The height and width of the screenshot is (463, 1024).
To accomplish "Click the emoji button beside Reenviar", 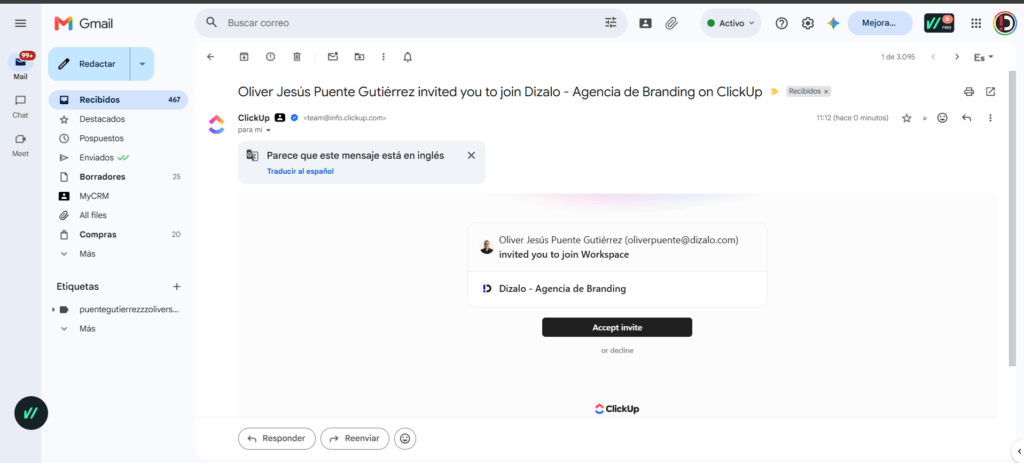I will tap(405, 439).
